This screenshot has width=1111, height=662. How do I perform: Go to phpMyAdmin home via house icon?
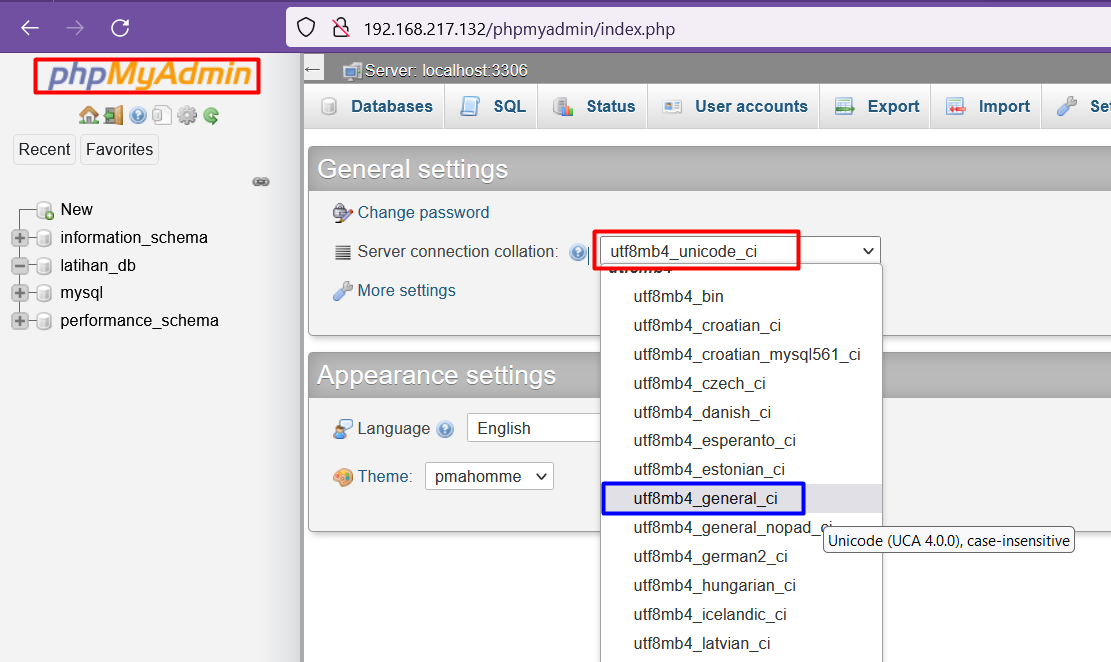coord(89,115)
